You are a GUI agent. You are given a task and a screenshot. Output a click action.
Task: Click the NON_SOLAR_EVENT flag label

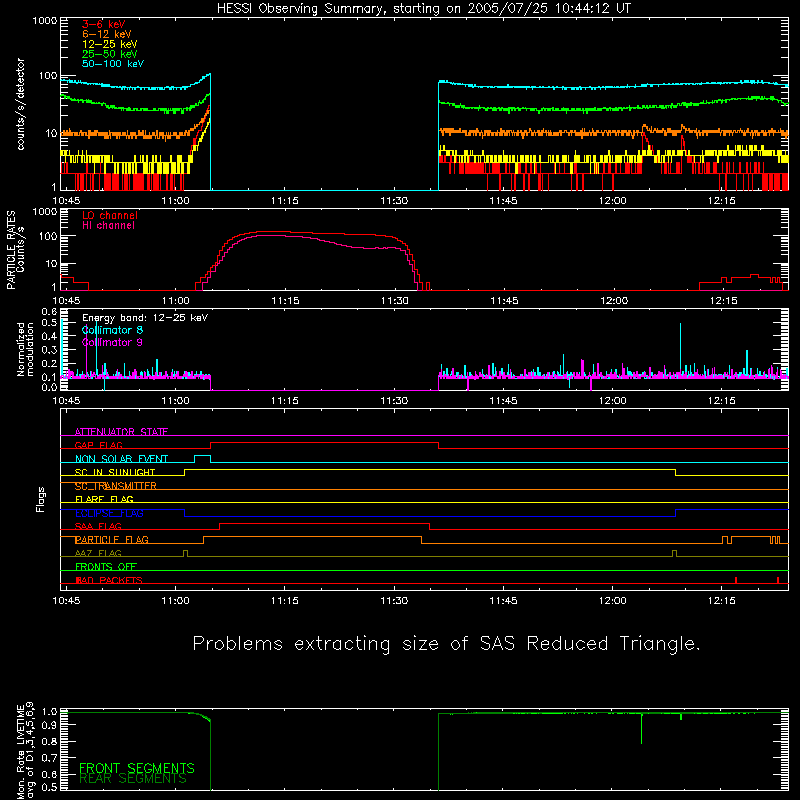[x=121, y=459]
